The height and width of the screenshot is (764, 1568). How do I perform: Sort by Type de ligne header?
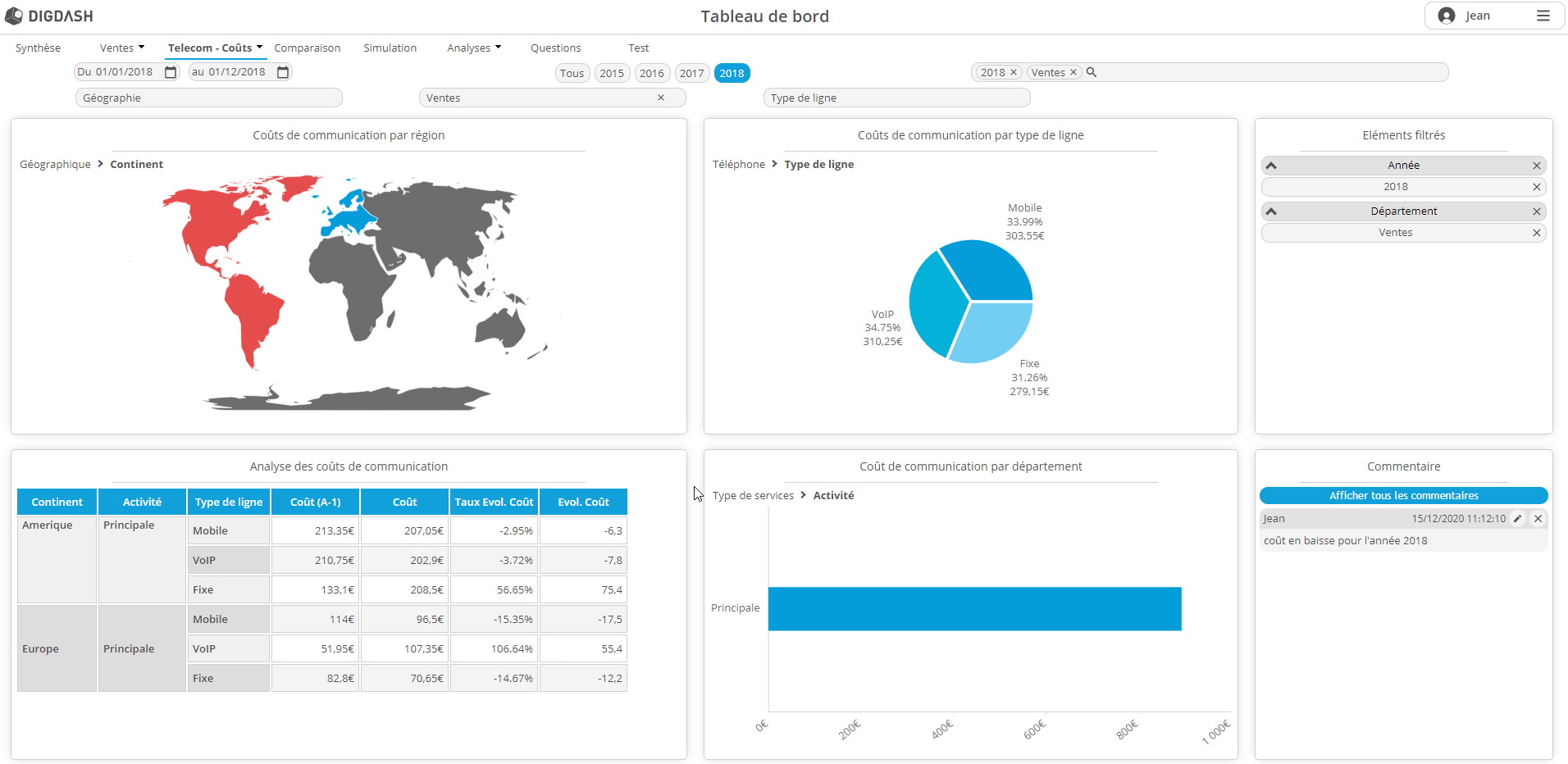(x=229, y=502)
